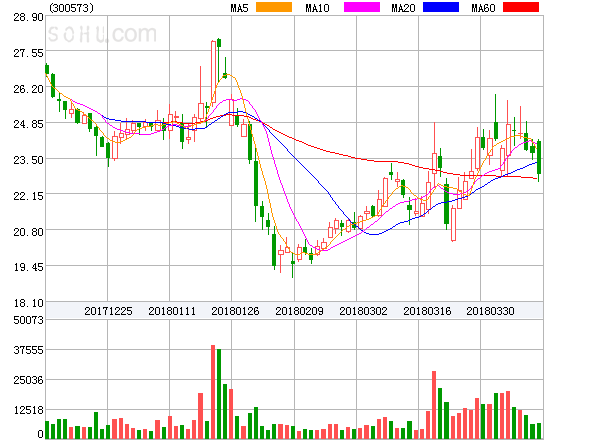The height and width of the screenshot is (440, 600).
Task: Click the MA20 legend label
Action: [403, 8]
